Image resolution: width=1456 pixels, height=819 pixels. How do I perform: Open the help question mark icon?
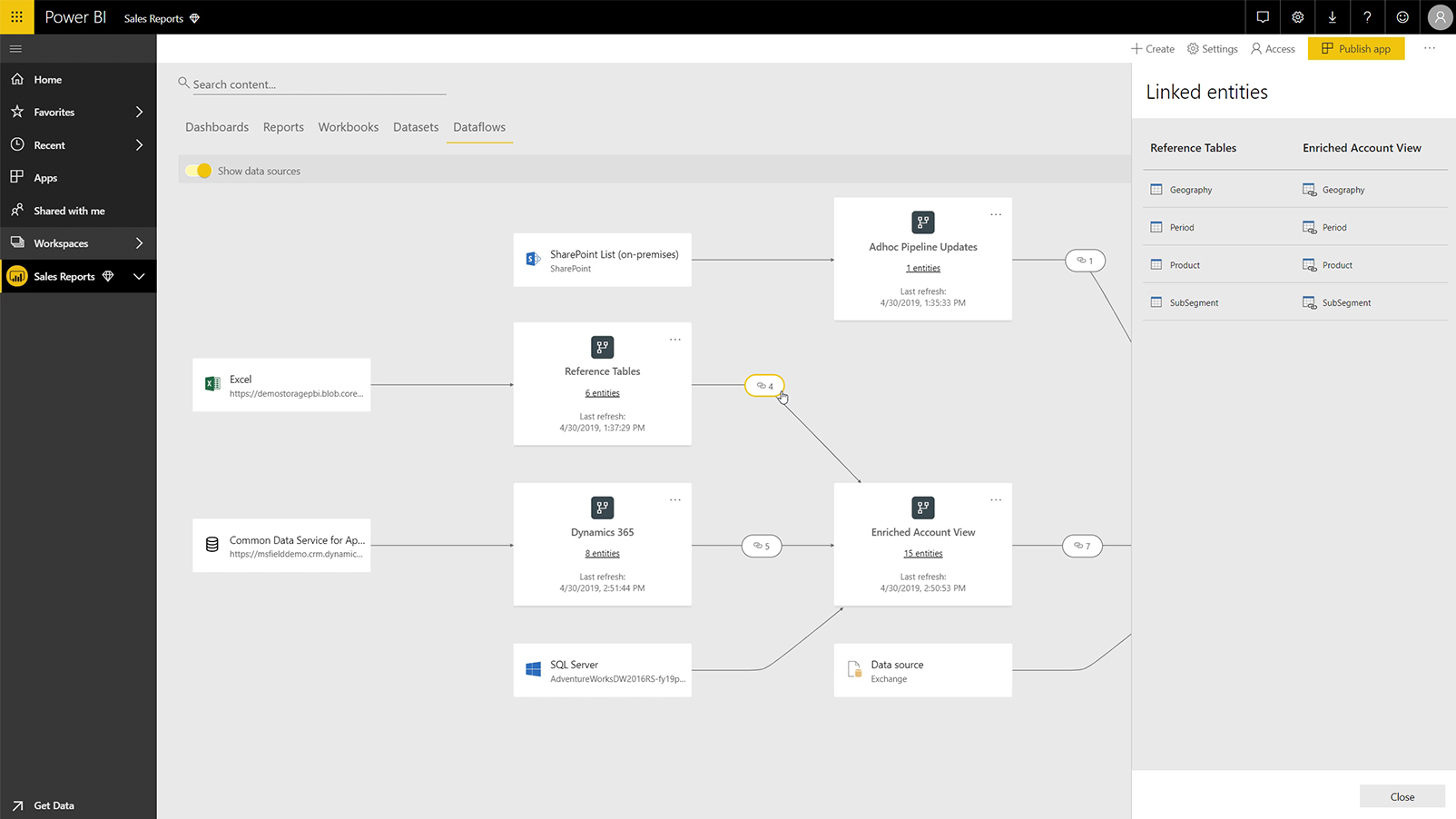(1367, 17)
